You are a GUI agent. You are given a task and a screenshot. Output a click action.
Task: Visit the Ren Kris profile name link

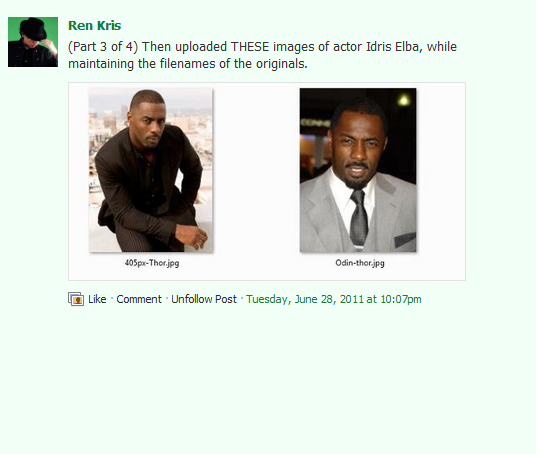point(95,26)
